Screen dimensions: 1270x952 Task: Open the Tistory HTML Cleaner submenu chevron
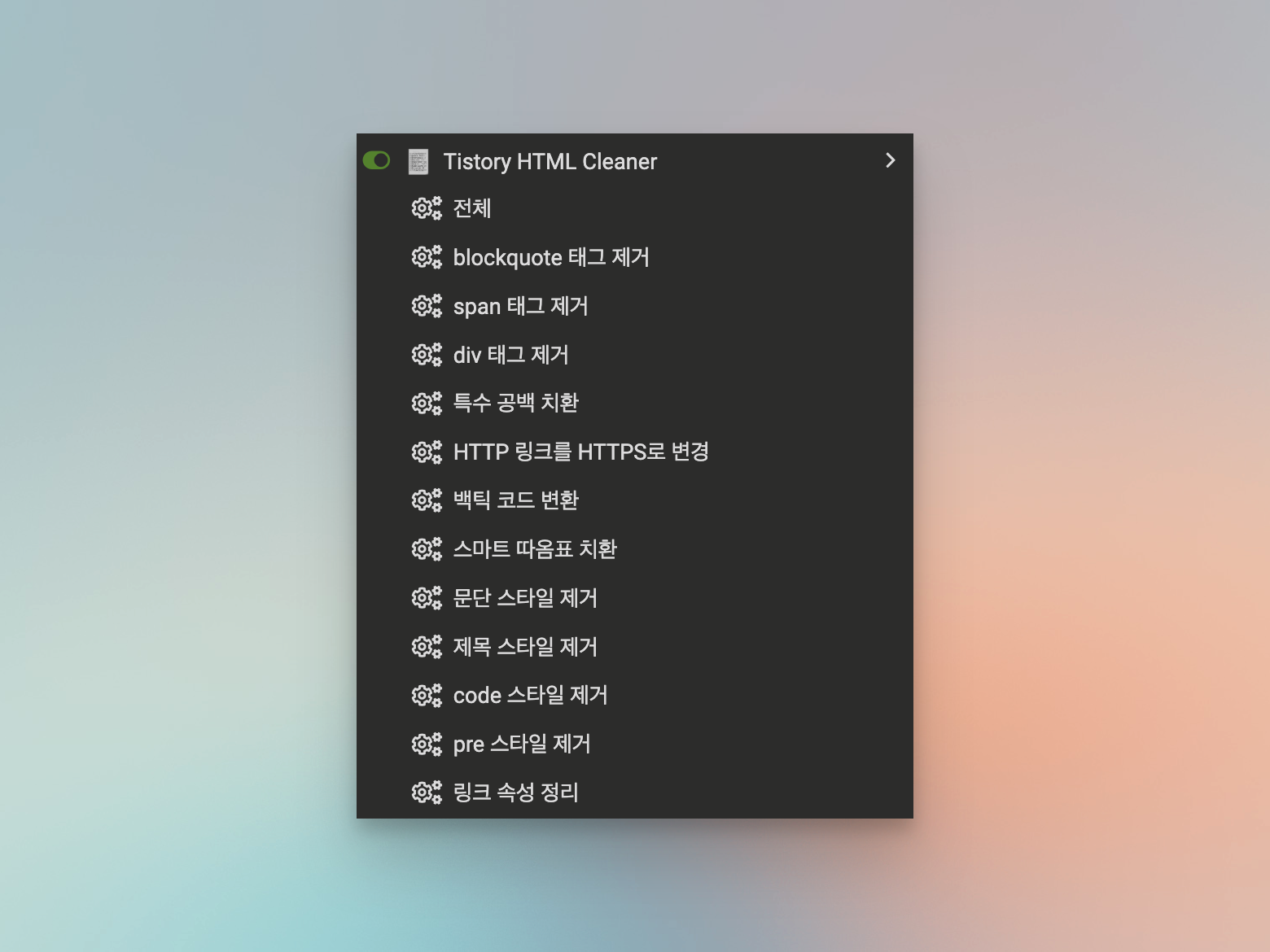point(890,160)
